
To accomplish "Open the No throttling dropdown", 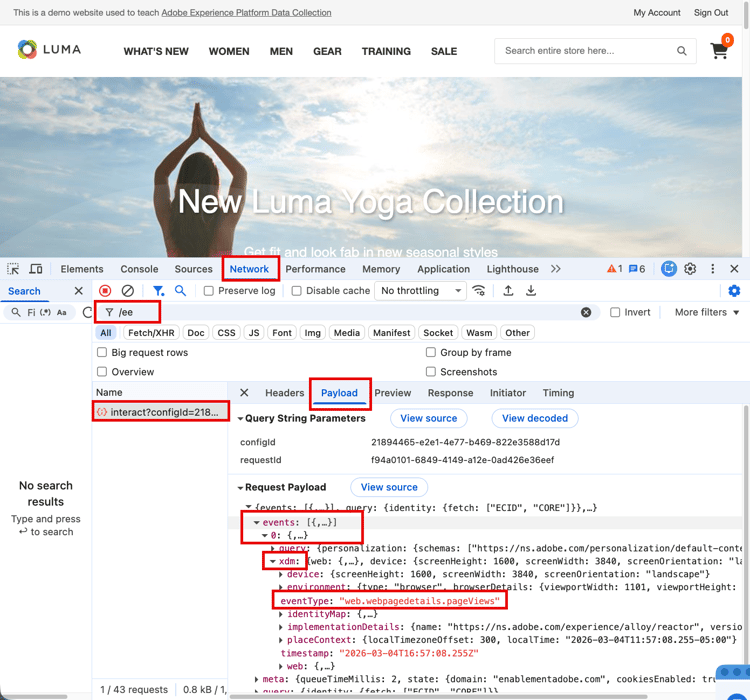I will (421, 291).
